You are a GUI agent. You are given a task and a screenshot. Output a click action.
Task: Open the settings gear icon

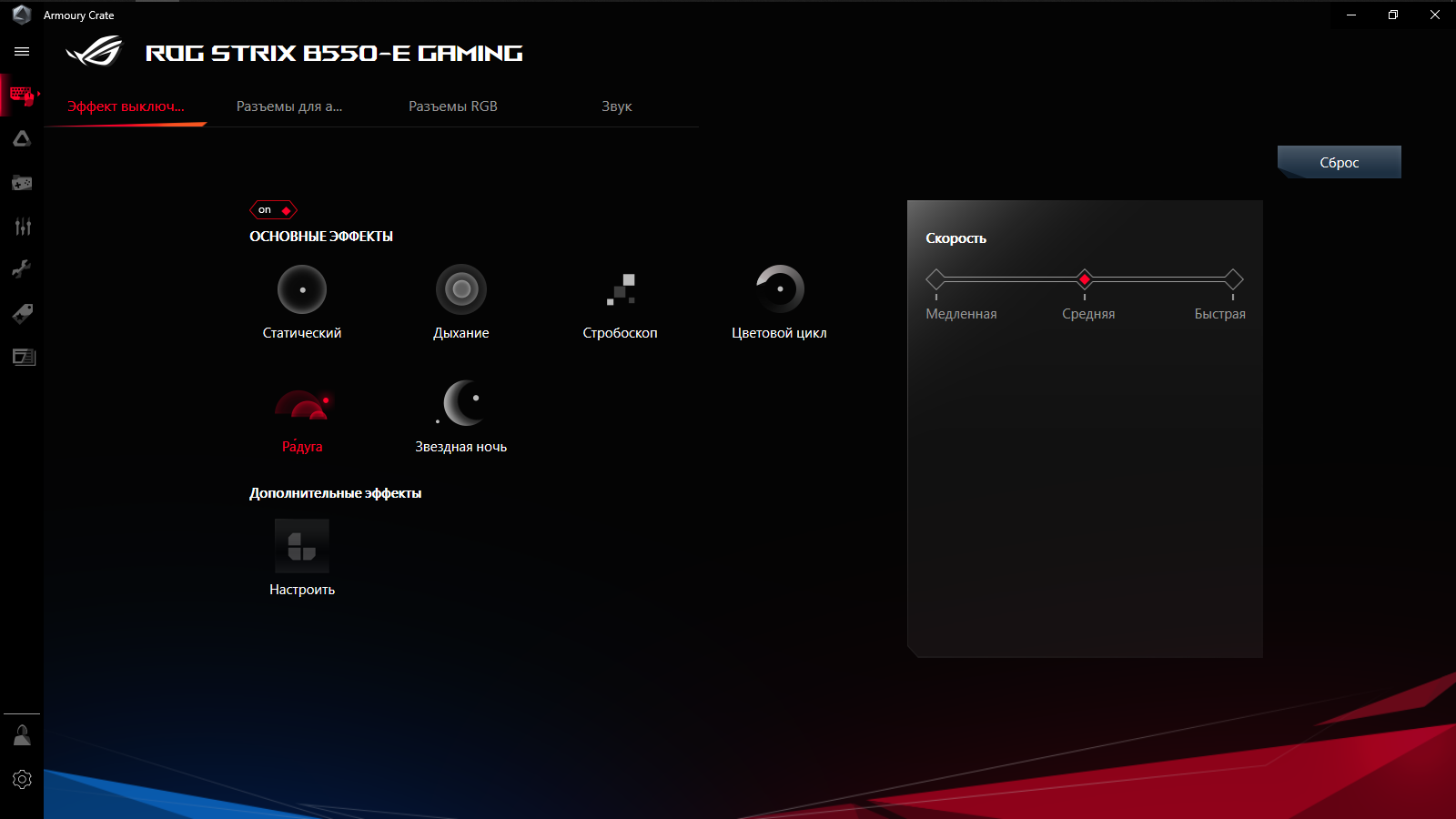22,780
